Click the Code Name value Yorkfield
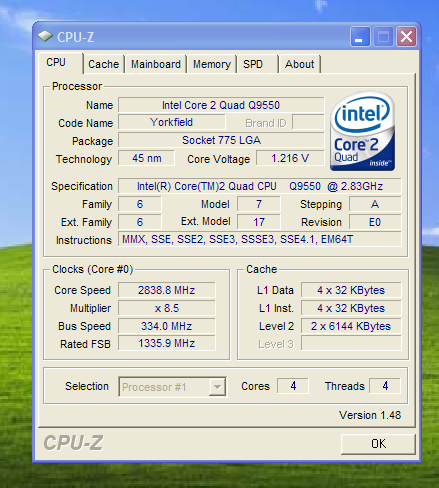439x488 pixels. tap(171, 122)
